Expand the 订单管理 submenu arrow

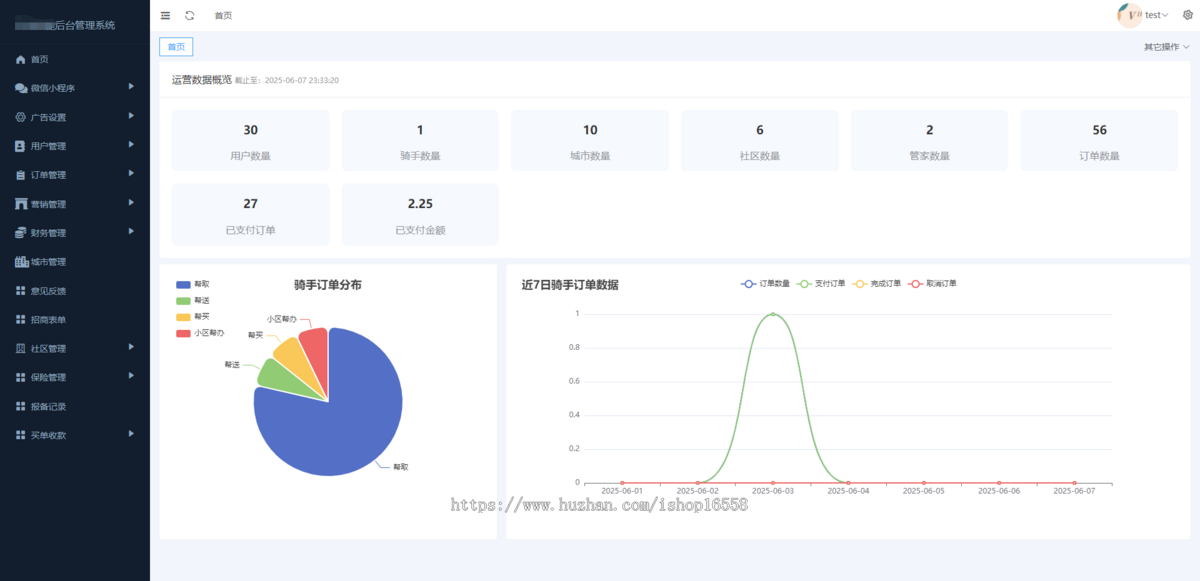click(x=131, y=174)
